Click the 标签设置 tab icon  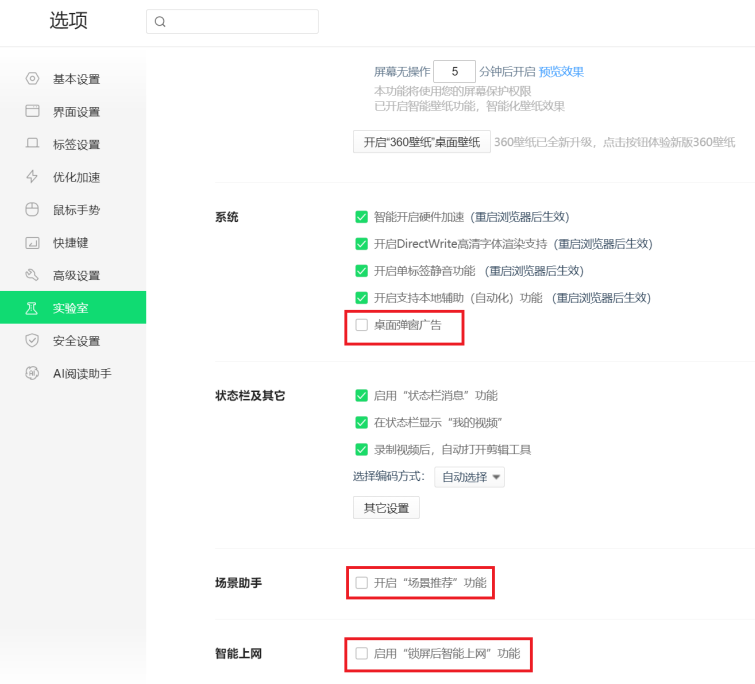click(32, 143)
